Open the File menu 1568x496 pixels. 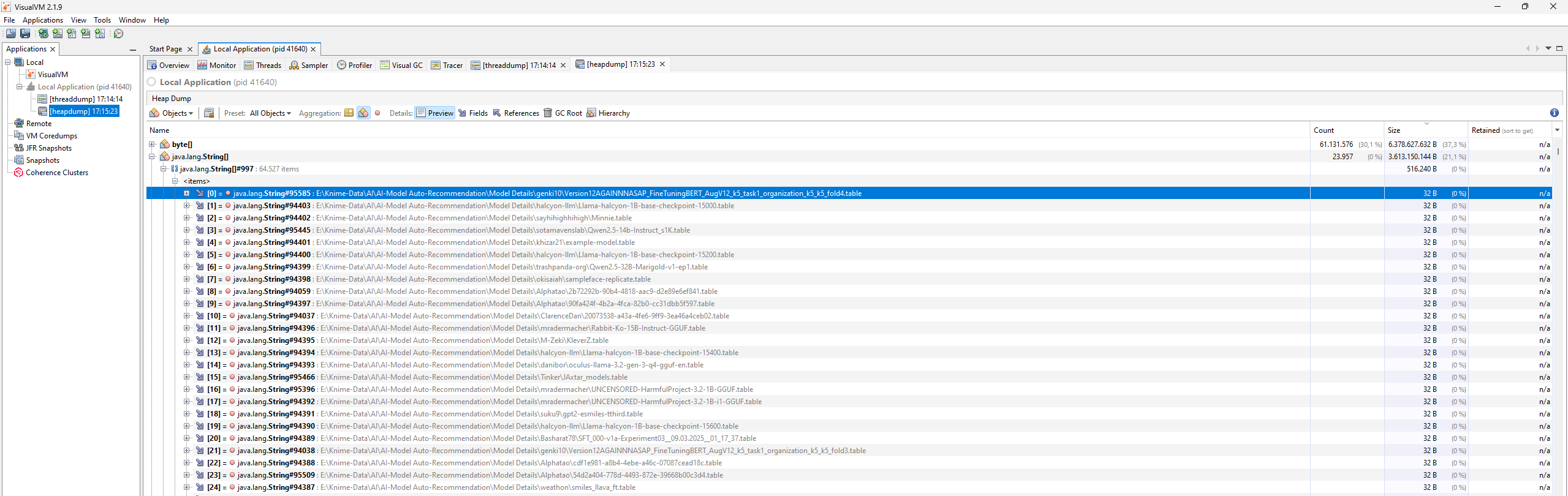tap(9, 20)
